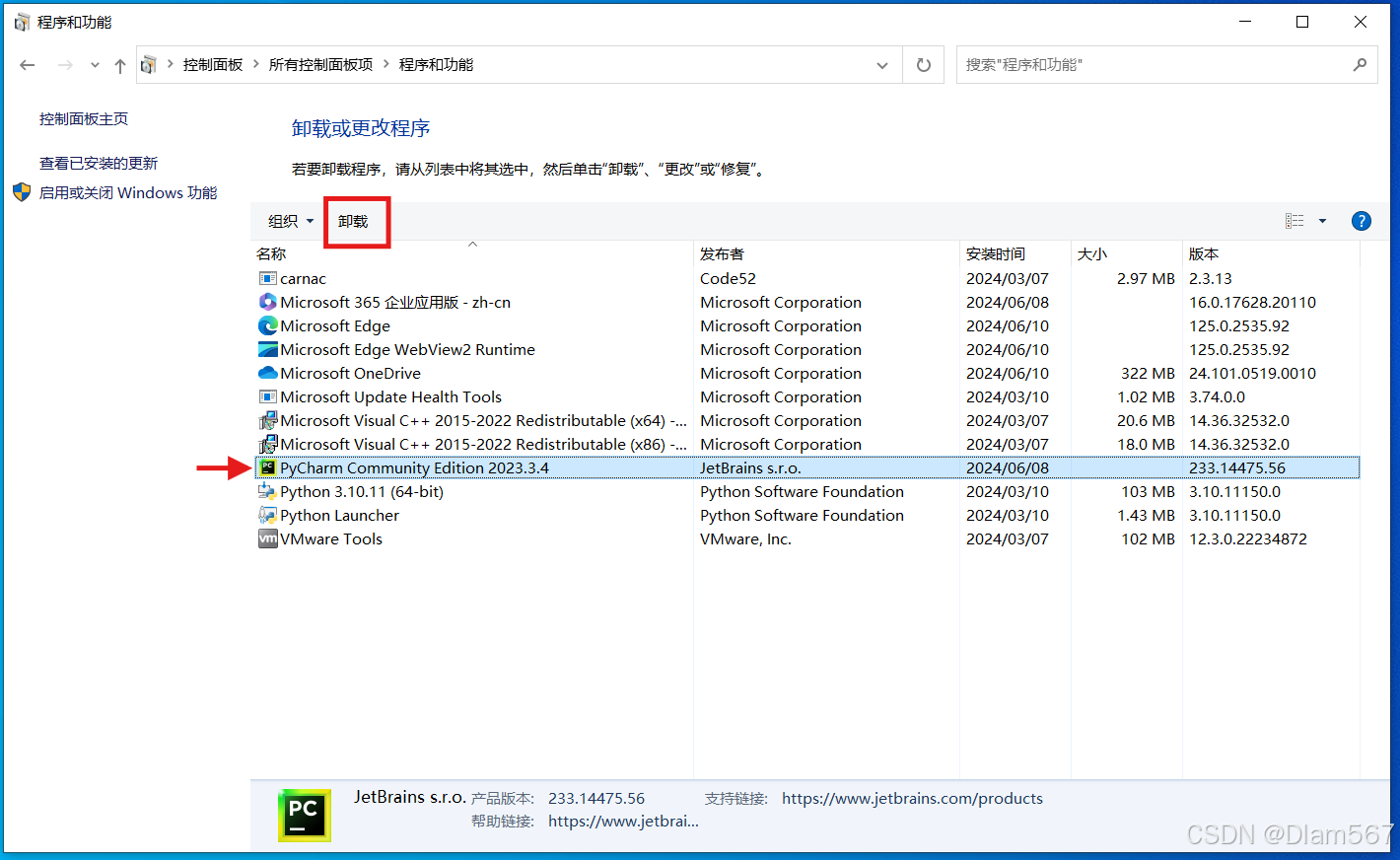Select Visual C++ Redistributable (x86) icon
The width and height of the screenshot is (1400, 860).
pos(267,445)
